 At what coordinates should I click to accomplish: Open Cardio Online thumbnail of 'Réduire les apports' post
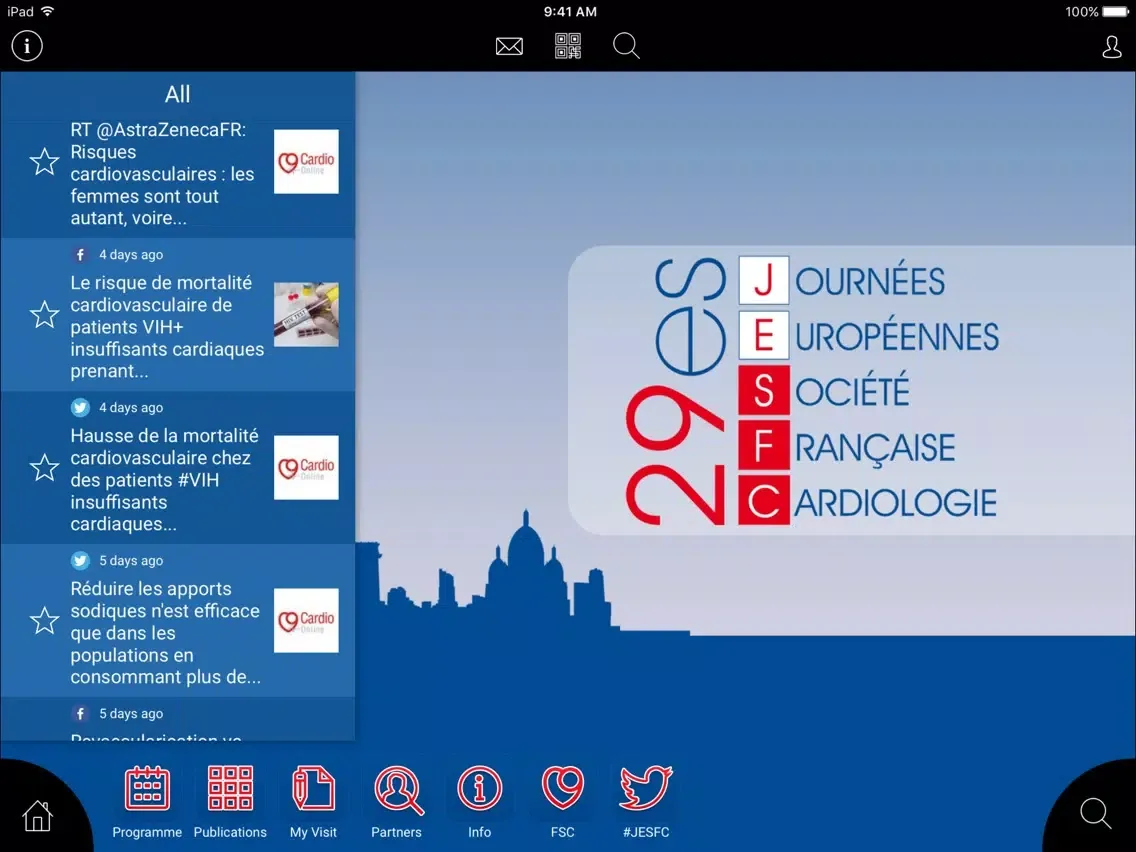(x=306, y=620)
